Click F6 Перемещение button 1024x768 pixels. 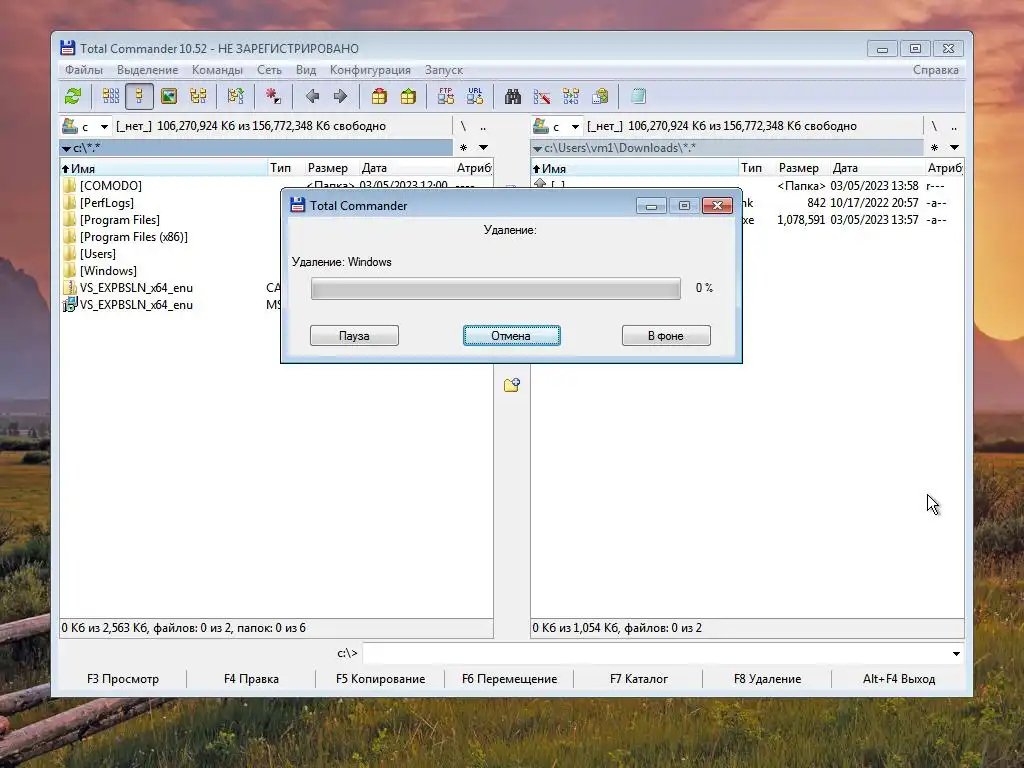509,679
